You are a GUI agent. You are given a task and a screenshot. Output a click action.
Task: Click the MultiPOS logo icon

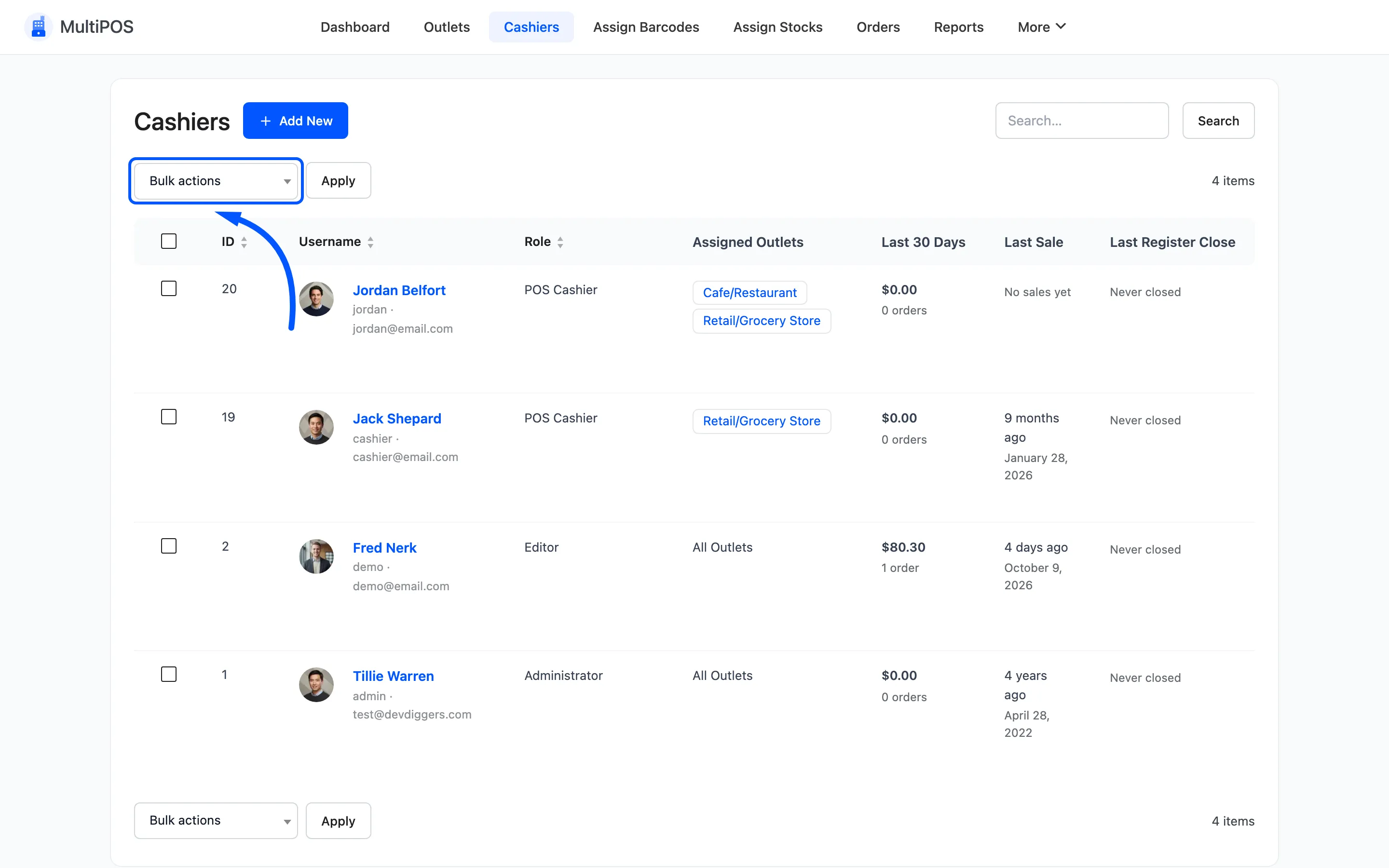(39, 27)
